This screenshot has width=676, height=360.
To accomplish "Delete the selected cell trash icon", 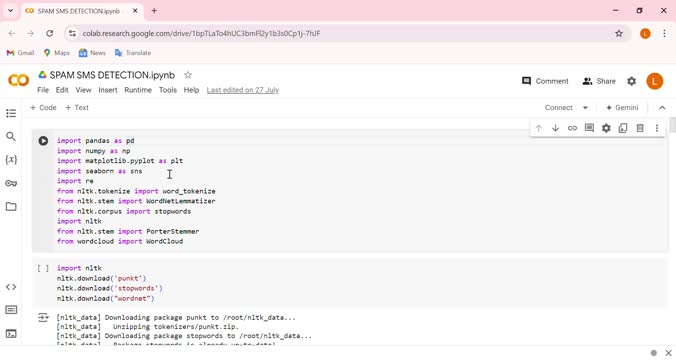I will 640,128.
